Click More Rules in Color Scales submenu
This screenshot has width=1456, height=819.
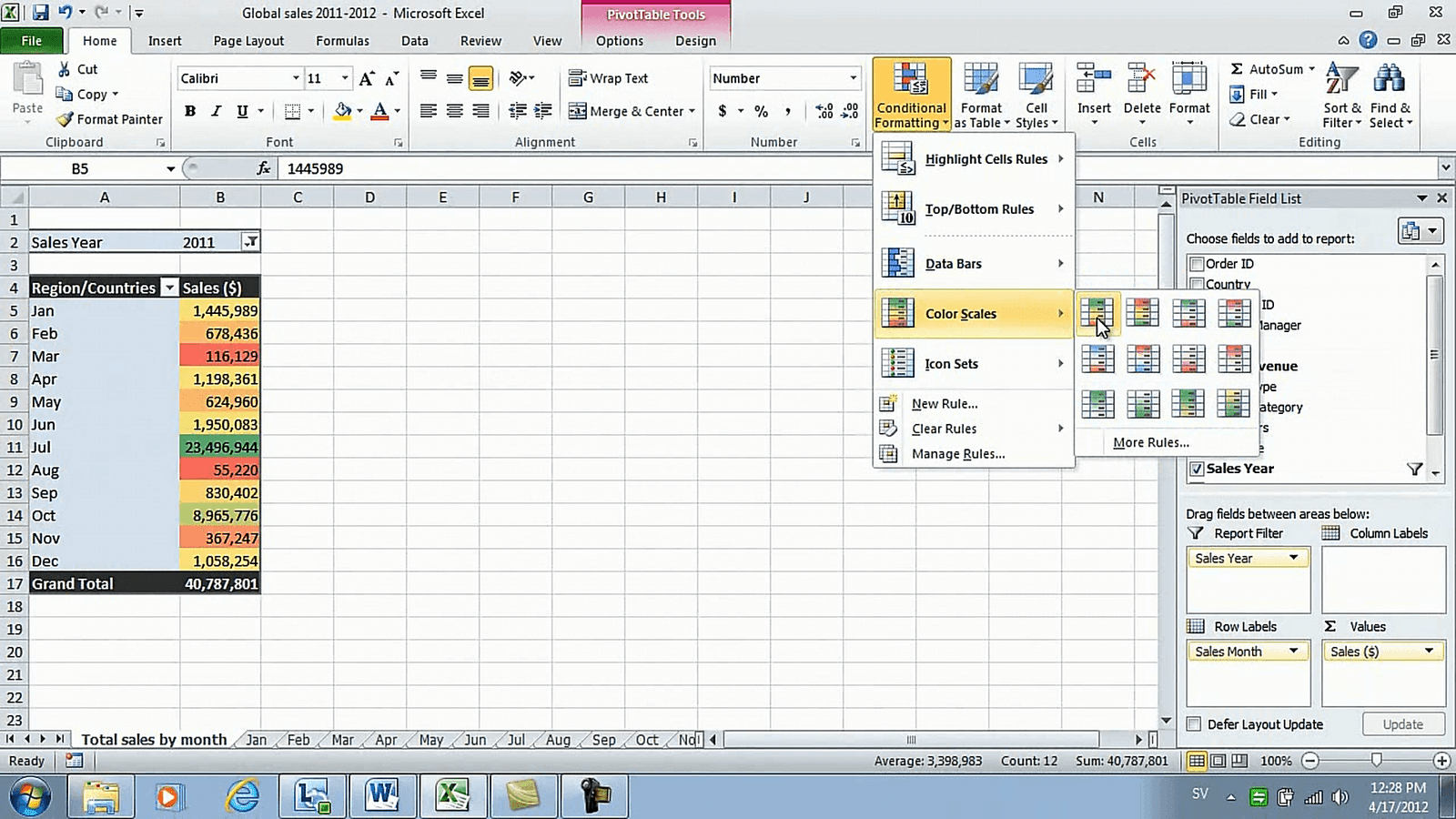1150,442
